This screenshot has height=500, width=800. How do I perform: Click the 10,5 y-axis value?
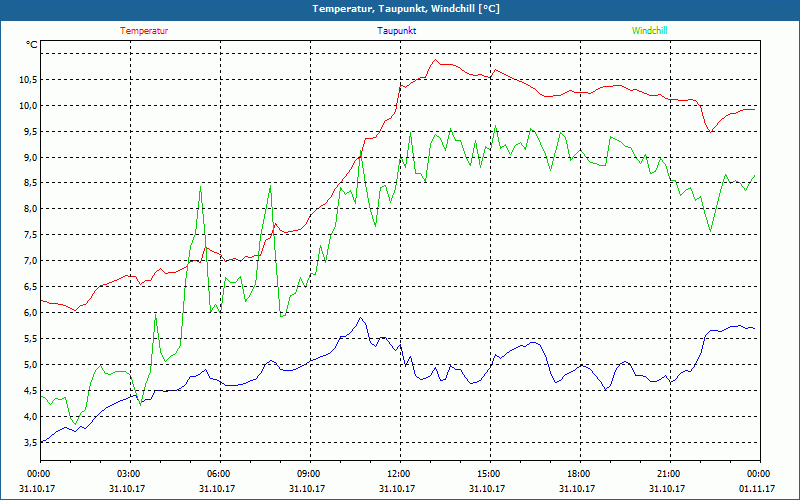pyautogui.click(x=29, y=80)
